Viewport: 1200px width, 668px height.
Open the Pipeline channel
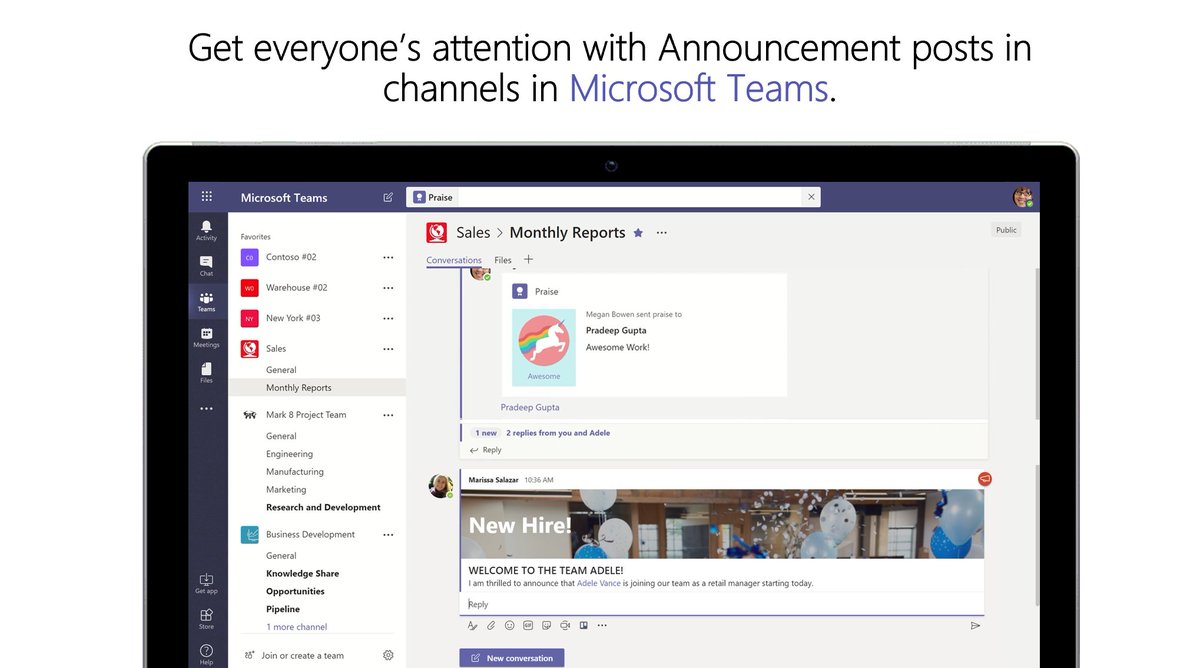283,609
